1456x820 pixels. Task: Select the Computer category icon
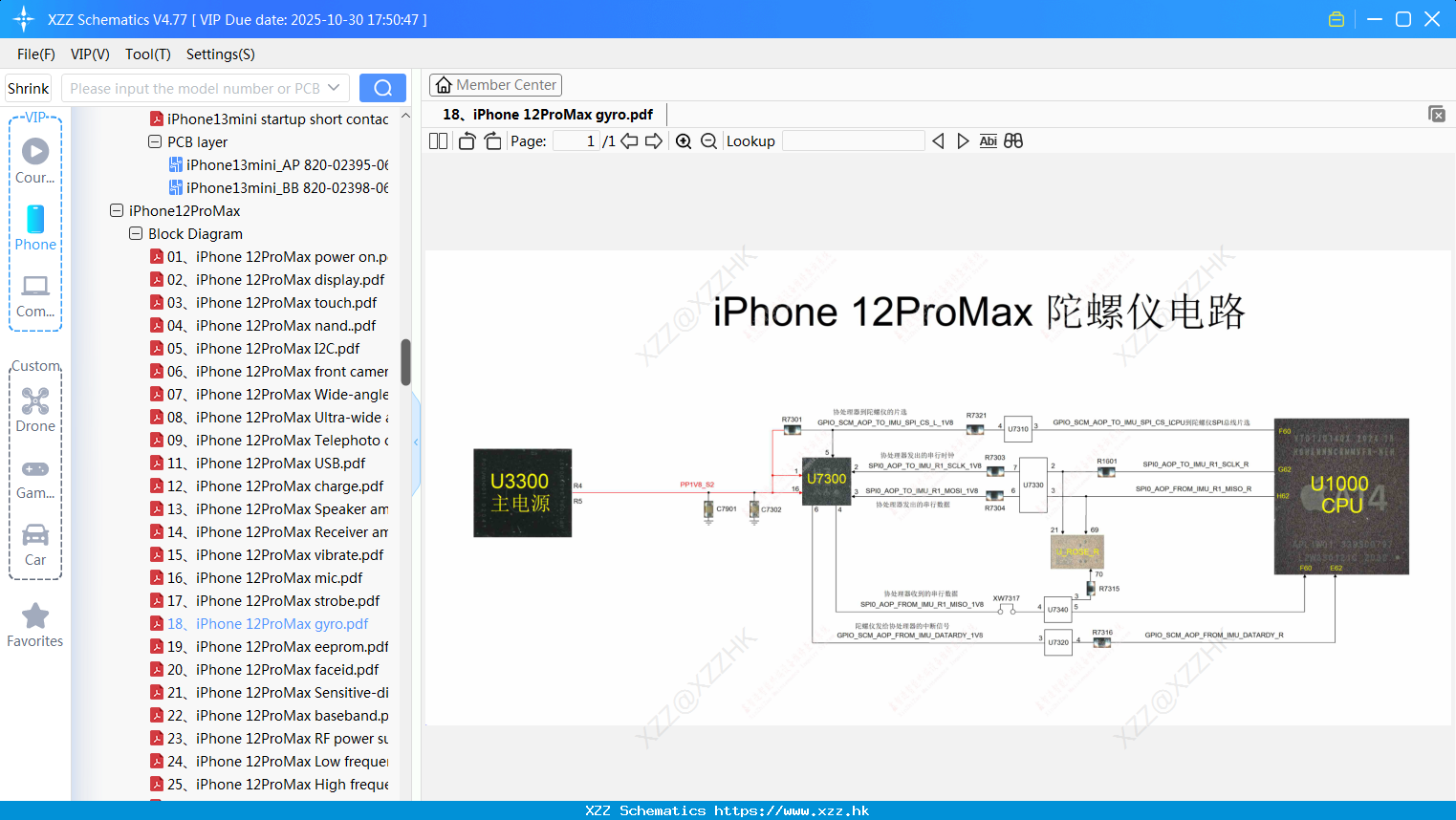point(35,295)
